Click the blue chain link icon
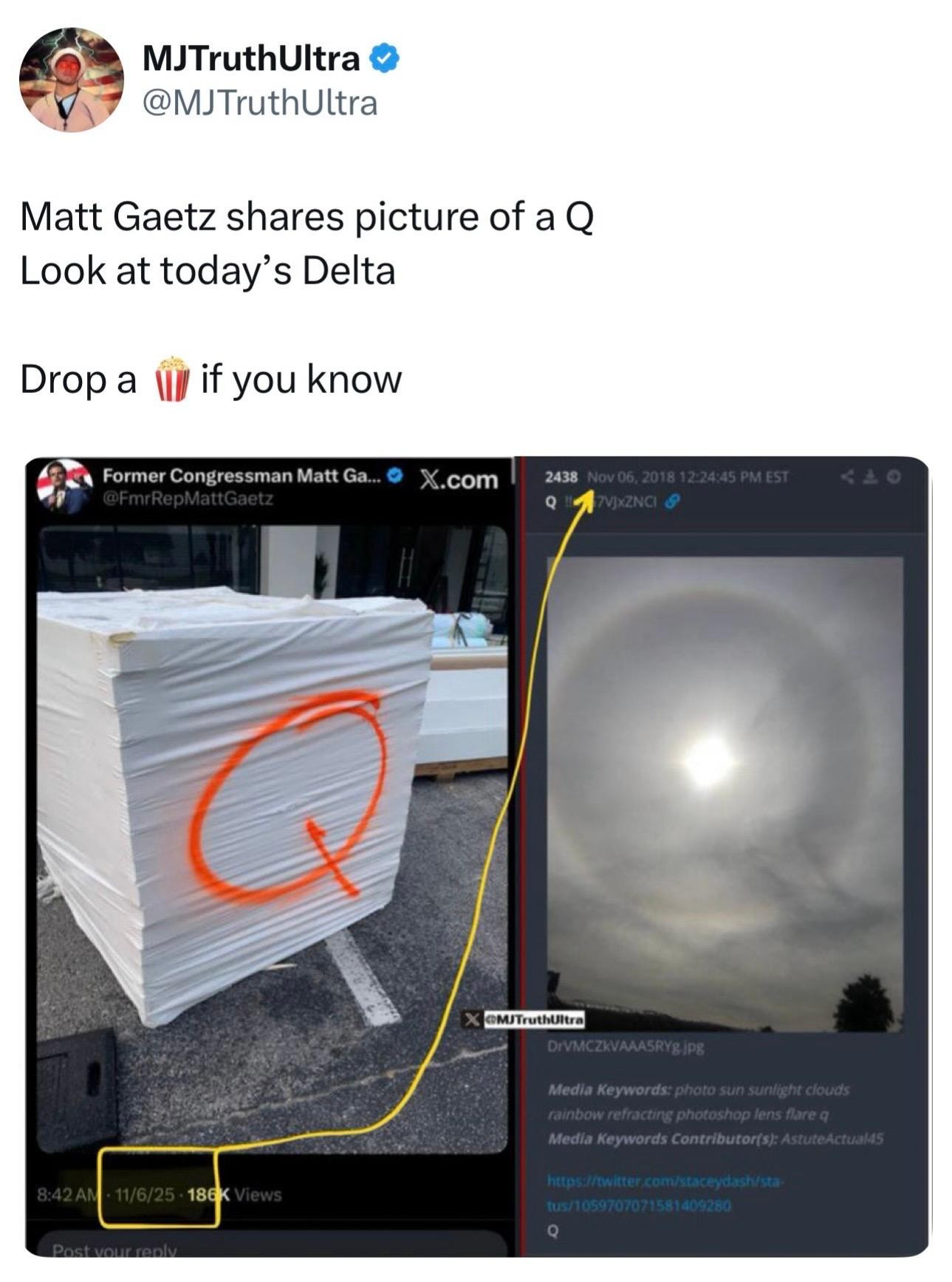952x1282 pixels. click(x=671, y=502)
